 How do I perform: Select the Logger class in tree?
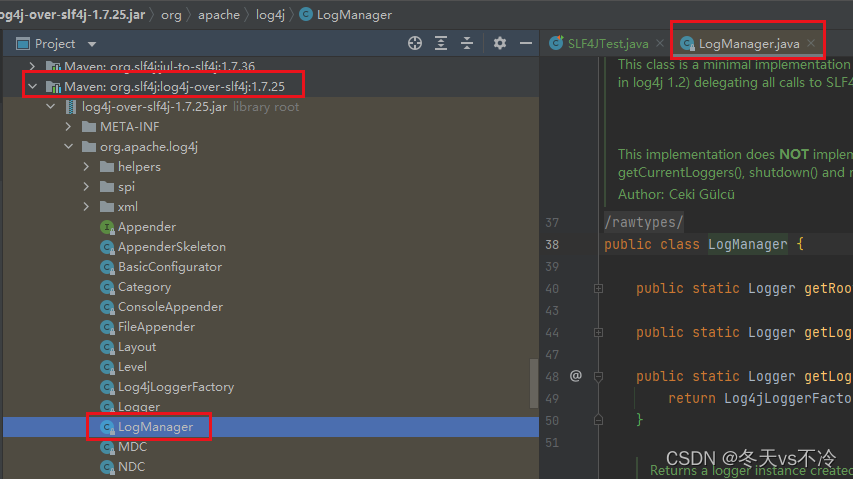(139, 407)
